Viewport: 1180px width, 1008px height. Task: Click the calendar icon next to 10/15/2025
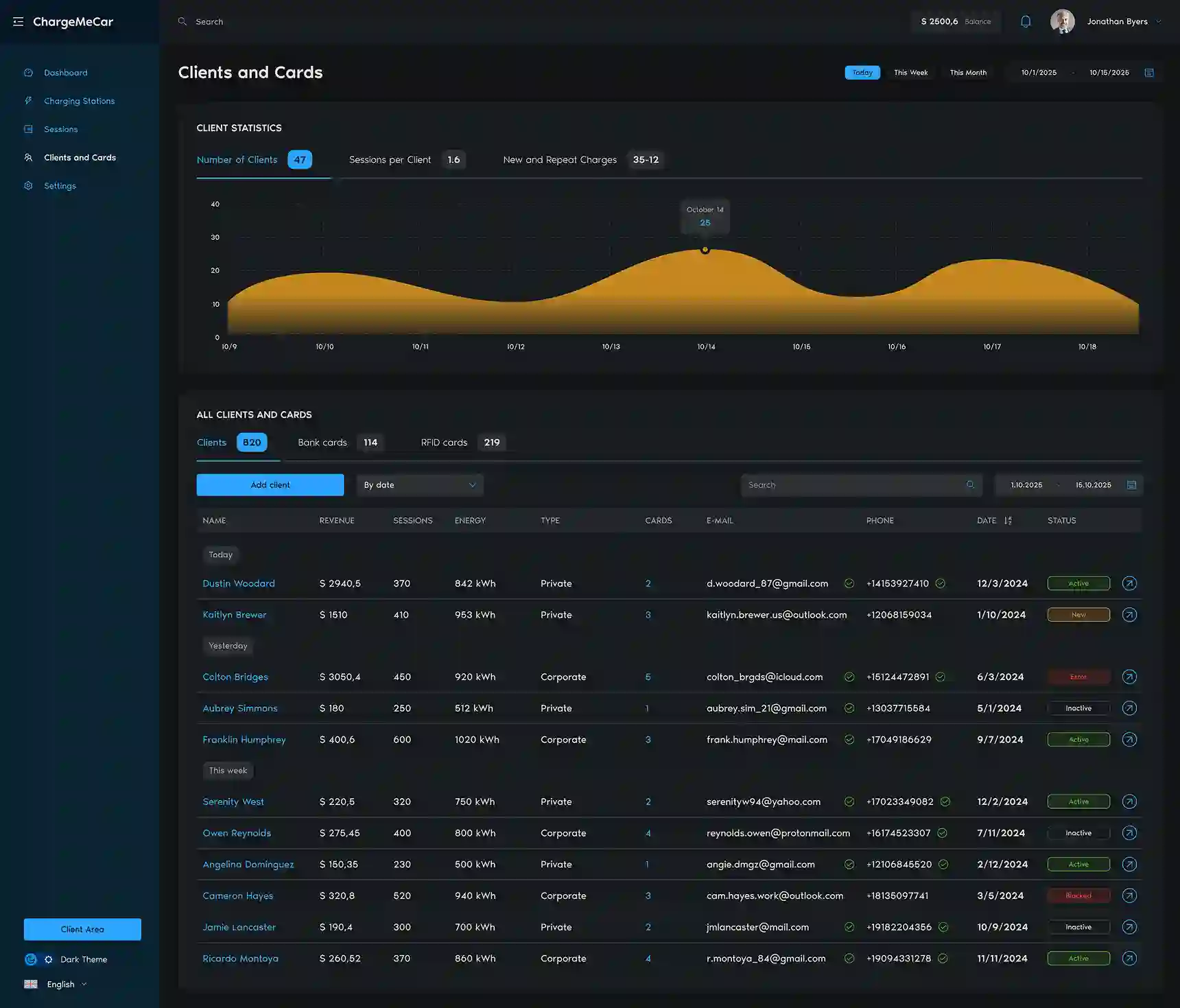[x=1149, y=73]
